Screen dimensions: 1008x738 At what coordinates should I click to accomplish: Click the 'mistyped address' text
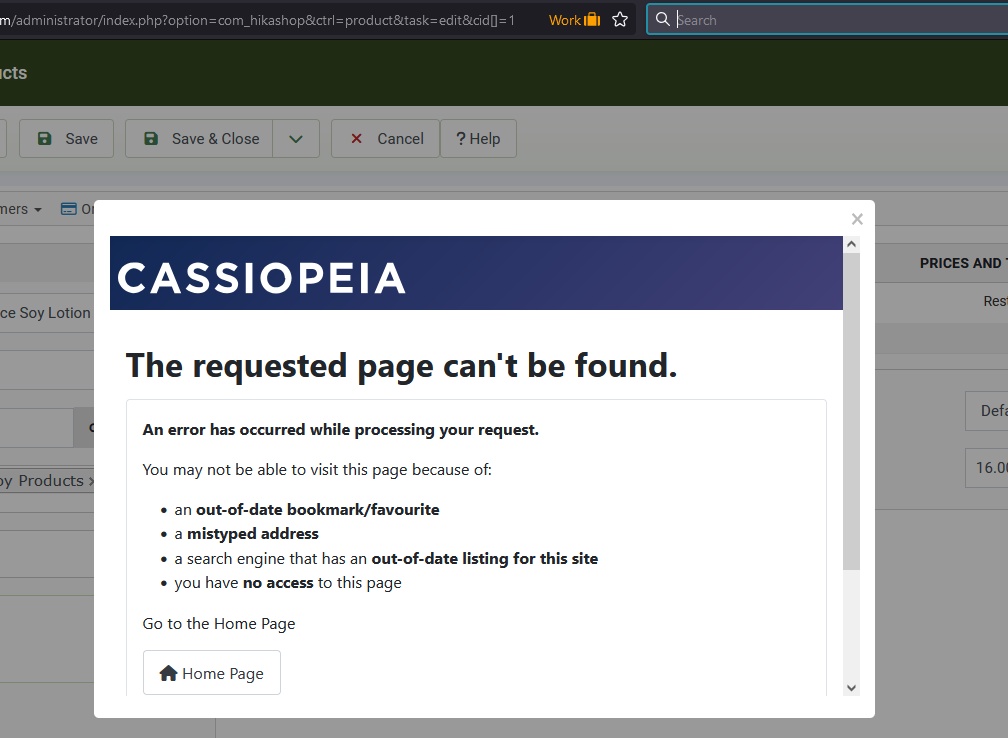pos(253,534)
